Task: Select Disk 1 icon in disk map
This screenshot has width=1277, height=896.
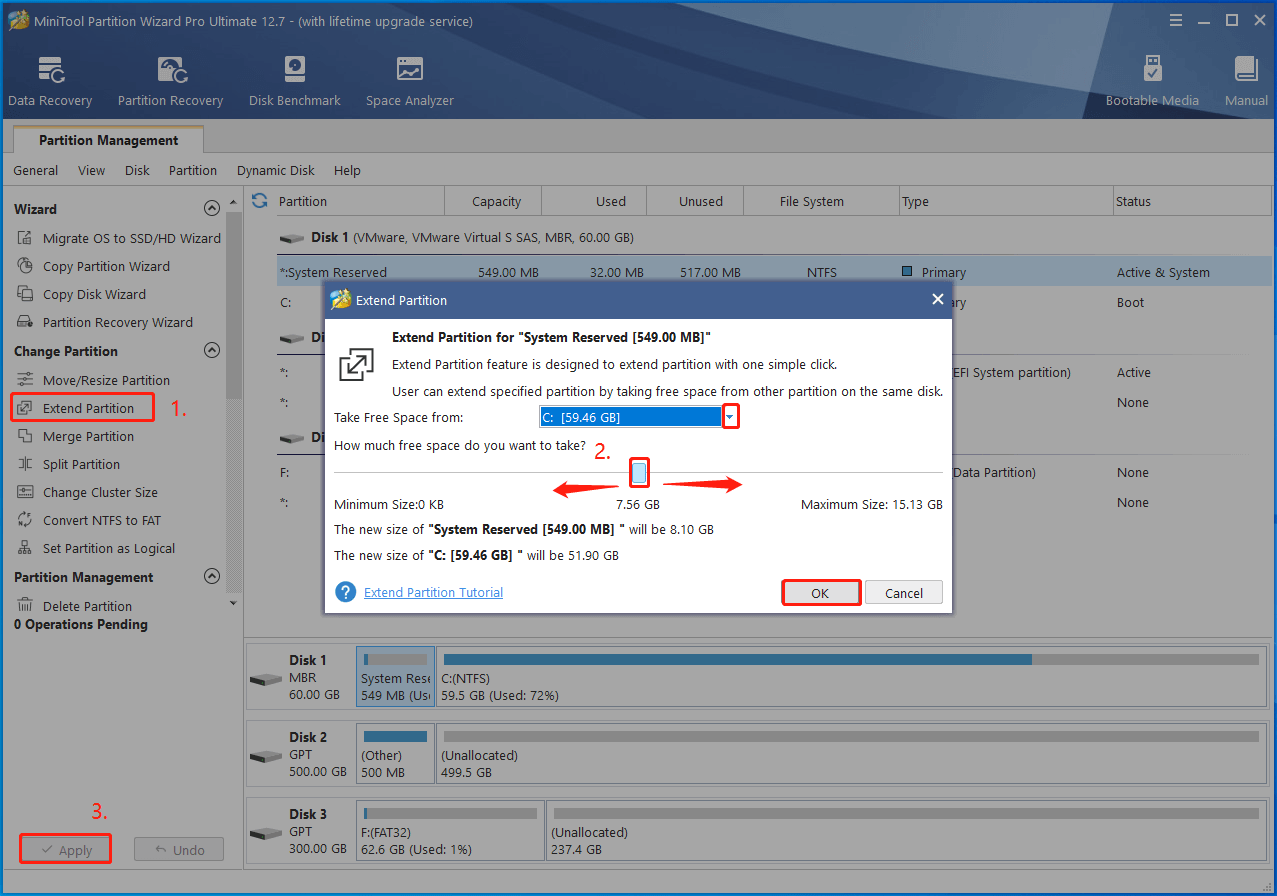Action: click(265, 678)
